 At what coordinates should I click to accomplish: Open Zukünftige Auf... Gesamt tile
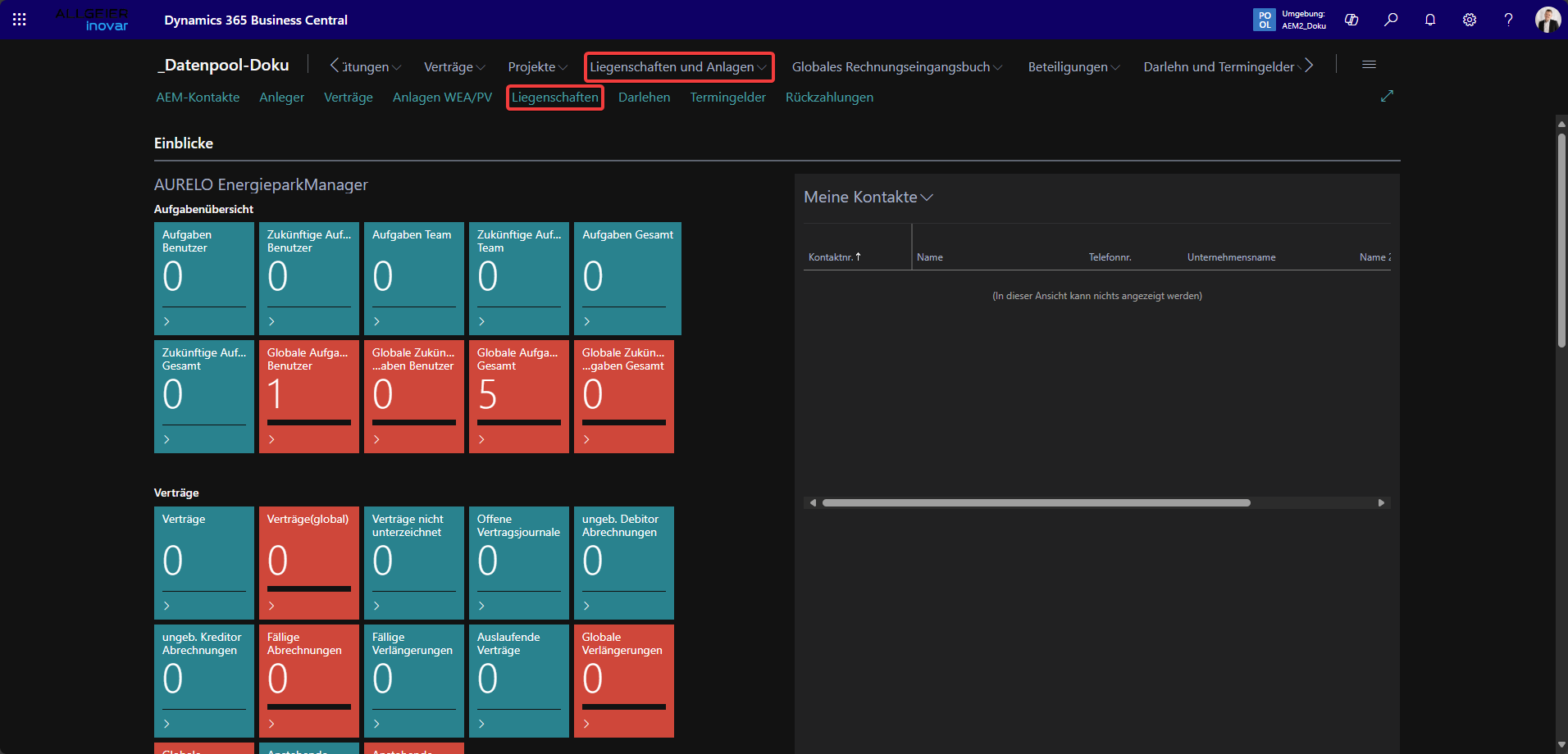pyautogui.click(x=204, y=397)
